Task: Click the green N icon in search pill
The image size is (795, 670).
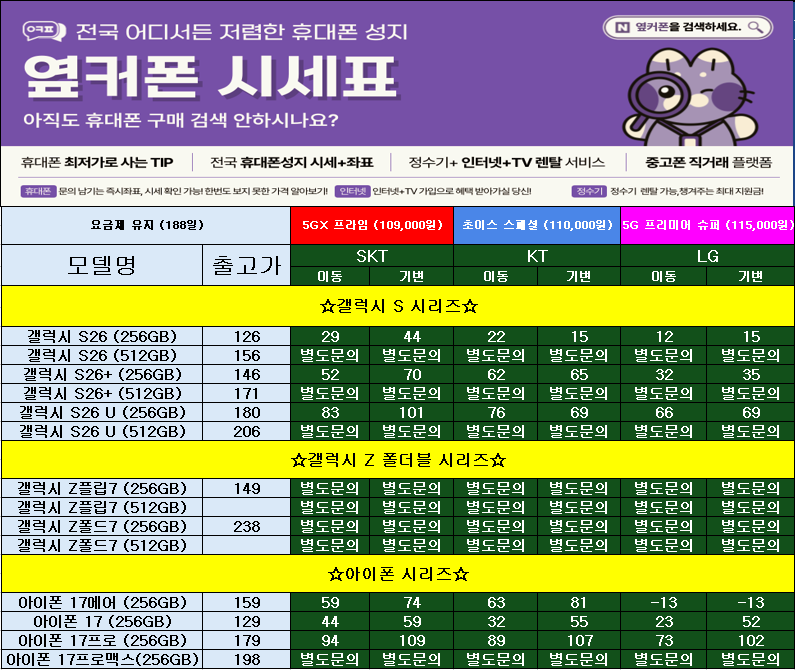Action: pos(622,27)
